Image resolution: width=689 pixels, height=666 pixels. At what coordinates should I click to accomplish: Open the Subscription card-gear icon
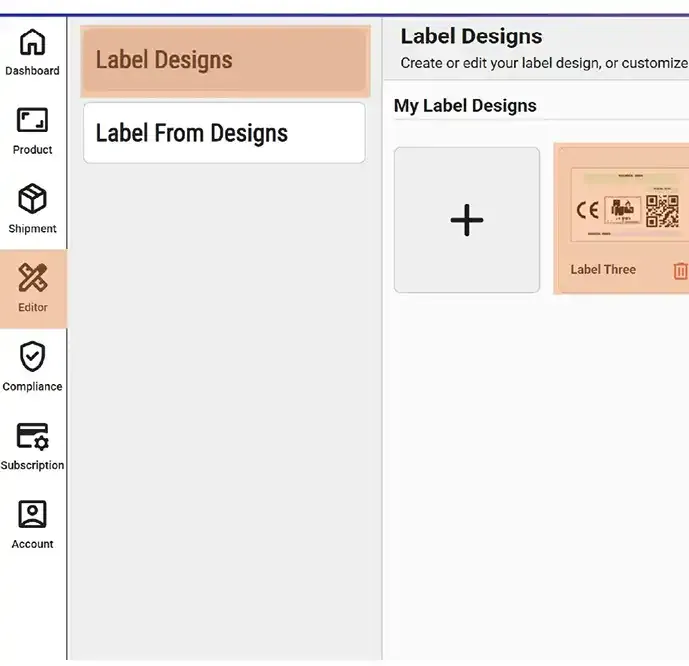pyautogui.click(x=33, y=436)
